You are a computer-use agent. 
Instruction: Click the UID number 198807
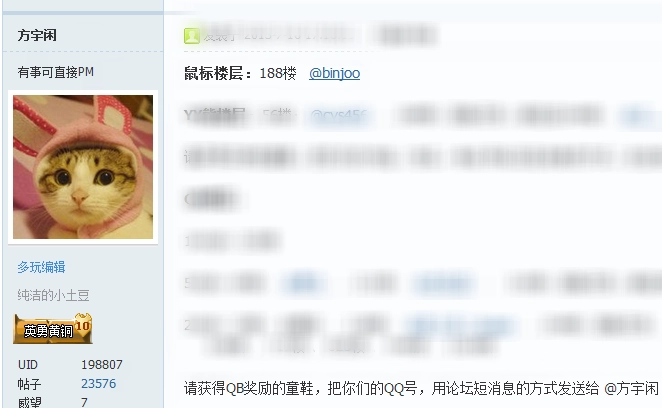click(x=102, y=364)
